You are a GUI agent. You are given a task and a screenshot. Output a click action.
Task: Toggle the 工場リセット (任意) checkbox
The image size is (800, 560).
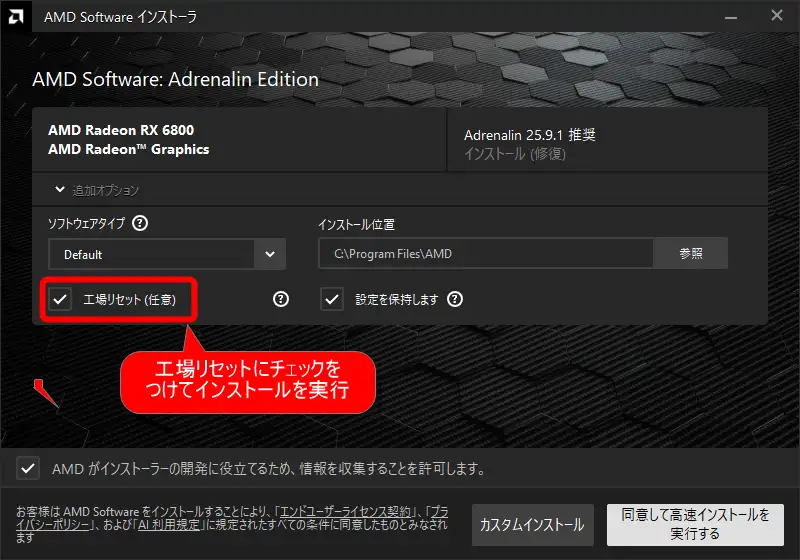(61, 299)
